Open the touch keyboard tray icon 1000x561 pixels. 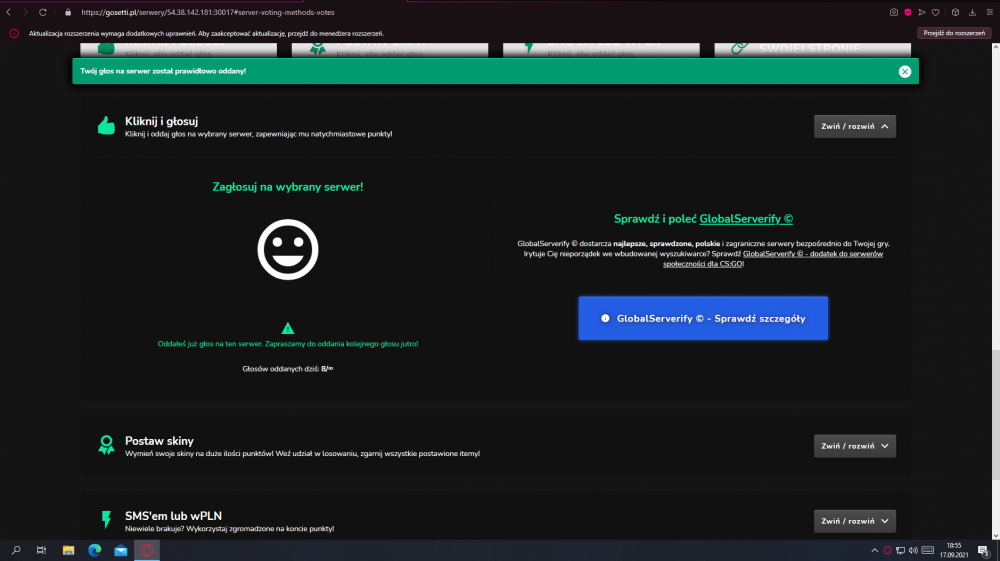(x=928, y=550)
